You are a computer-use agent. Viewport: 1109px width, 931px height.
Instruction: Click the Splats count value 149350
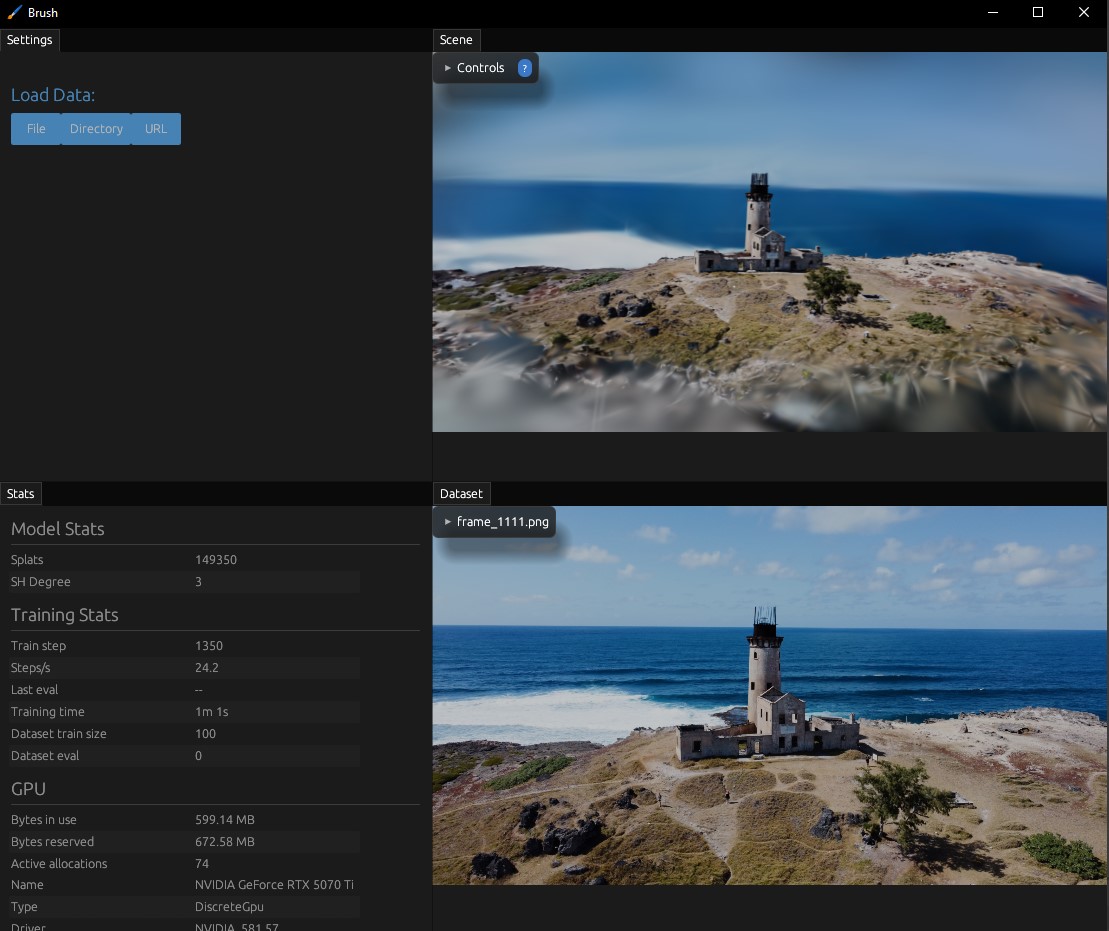coord(216,560)
